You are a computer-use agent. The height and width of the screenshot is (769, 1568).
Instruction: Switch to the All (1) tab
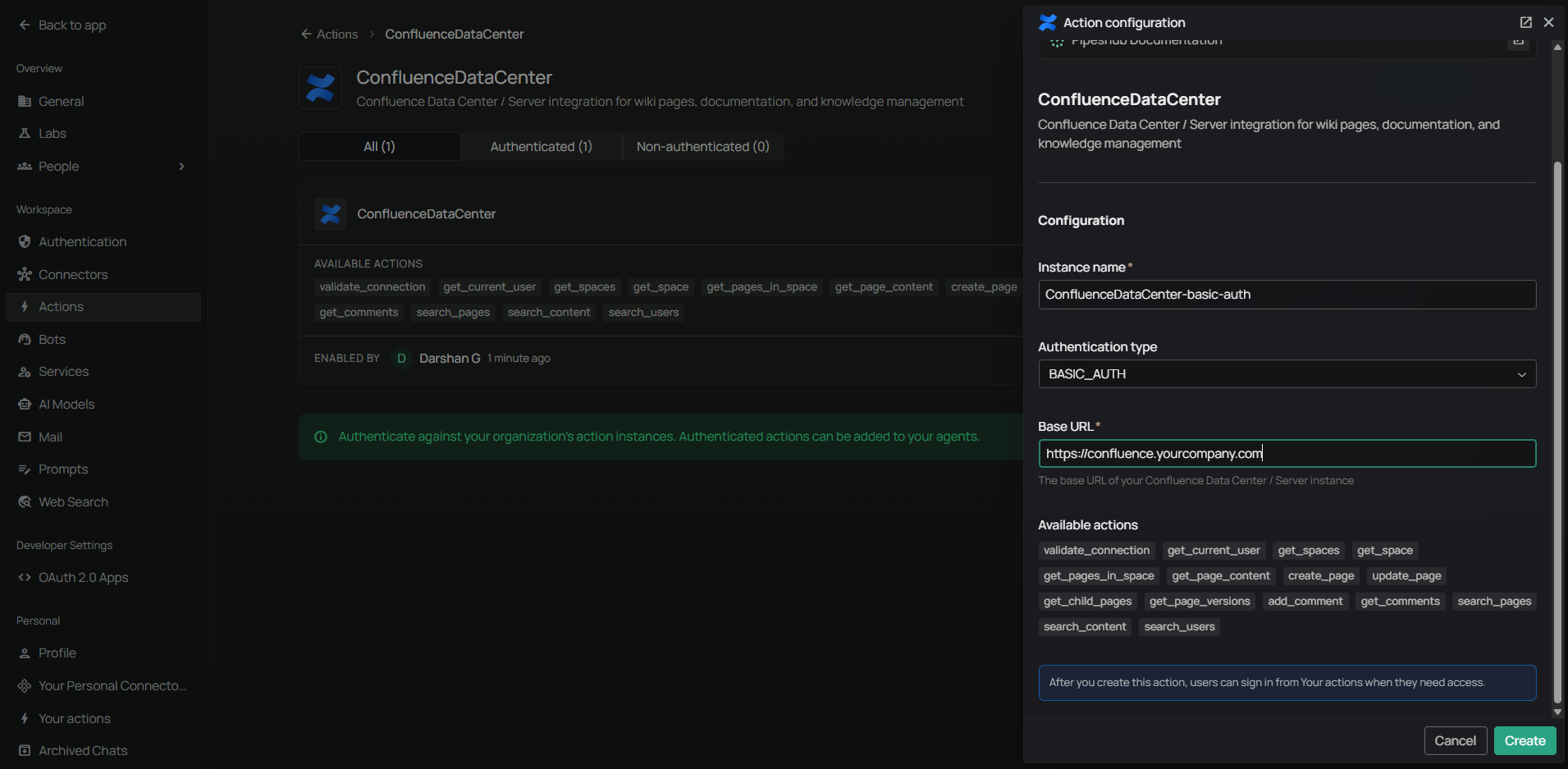click(x=379, y=147)
